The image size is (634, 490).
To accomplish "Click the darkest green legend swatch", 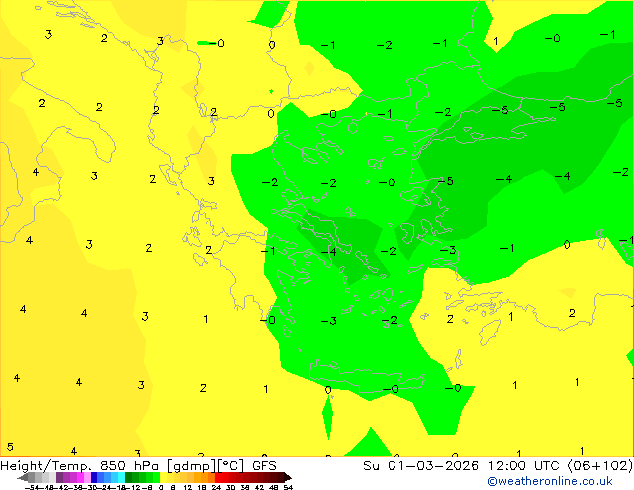I will [128, 477].
